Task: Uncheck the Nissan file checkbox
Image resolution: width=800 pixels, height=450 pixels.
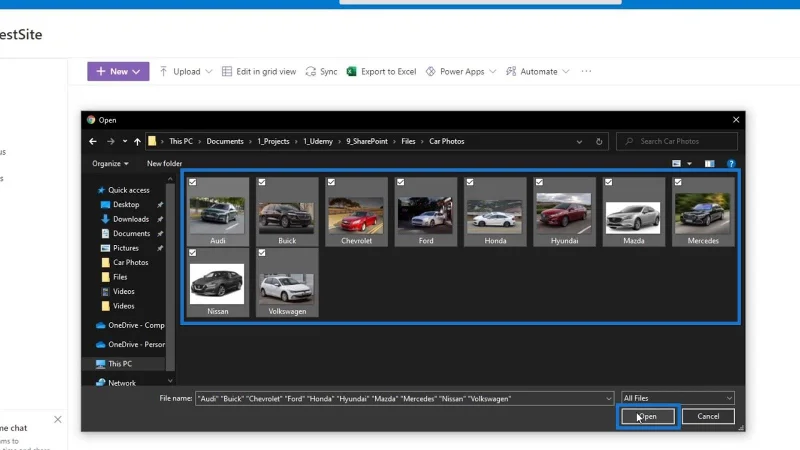Action: click(192, 253)
